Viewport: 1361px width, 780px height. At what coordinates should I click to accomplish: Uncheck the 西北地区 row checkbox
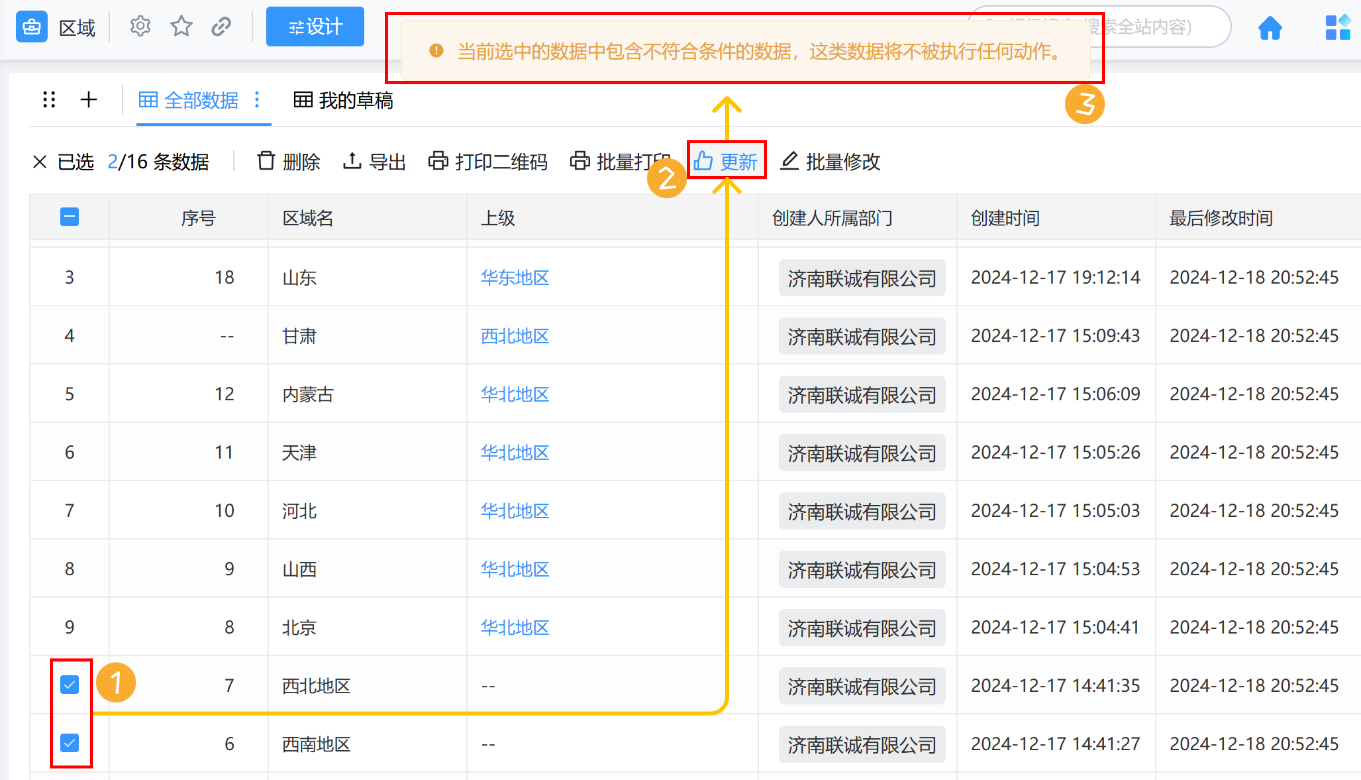click(x=68, y=684)
